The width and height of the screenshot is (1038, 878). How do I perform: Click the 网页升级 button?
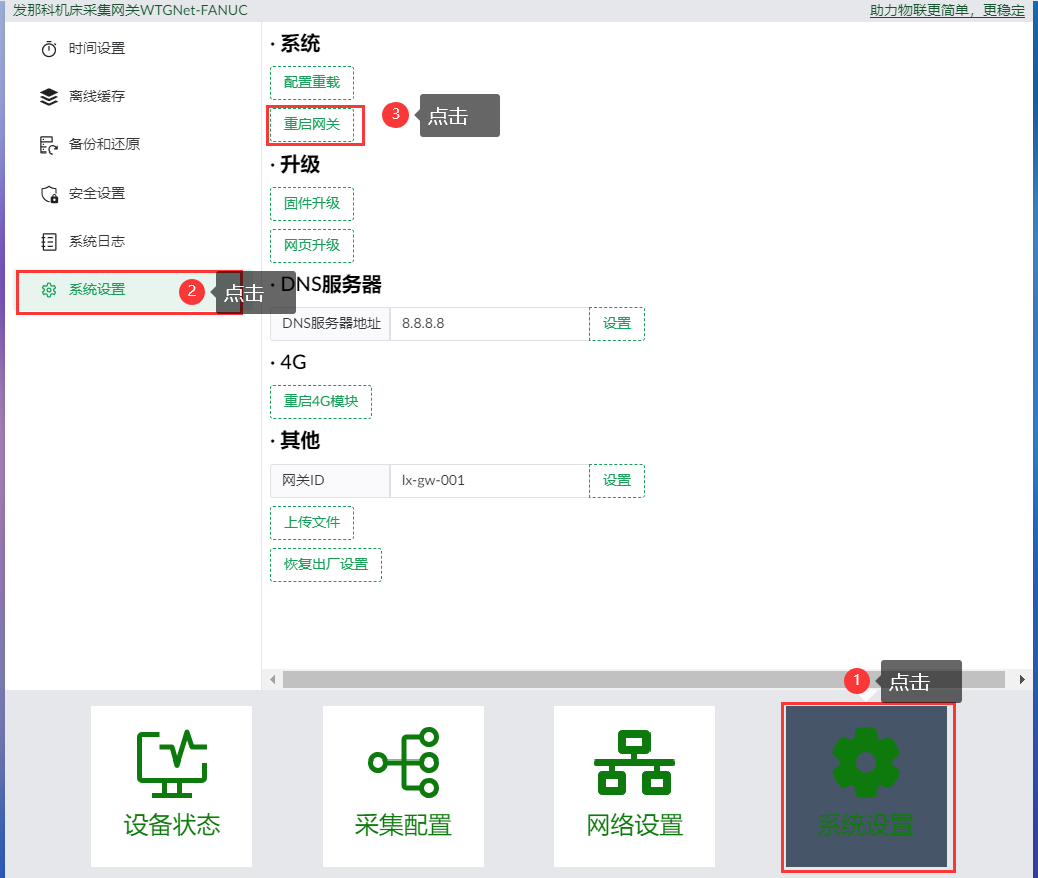312,246
